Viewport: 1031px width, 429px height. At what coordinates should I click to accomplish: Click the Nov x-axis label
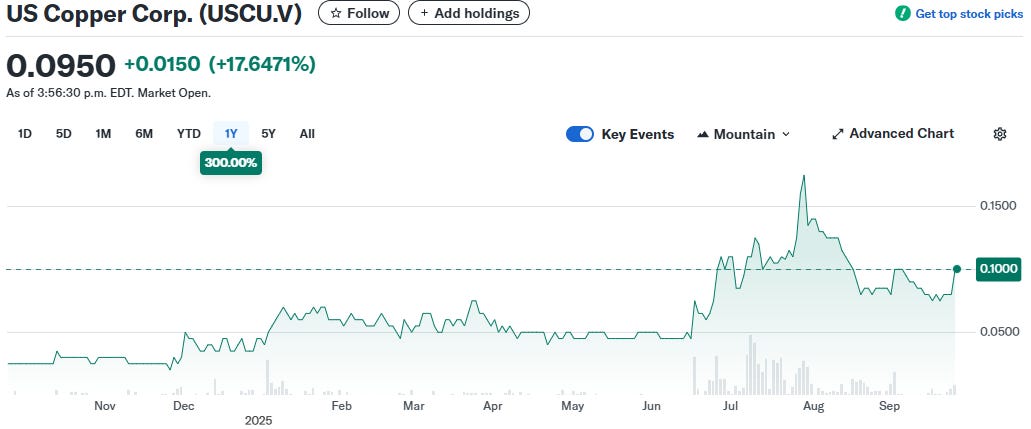[105, 406]
